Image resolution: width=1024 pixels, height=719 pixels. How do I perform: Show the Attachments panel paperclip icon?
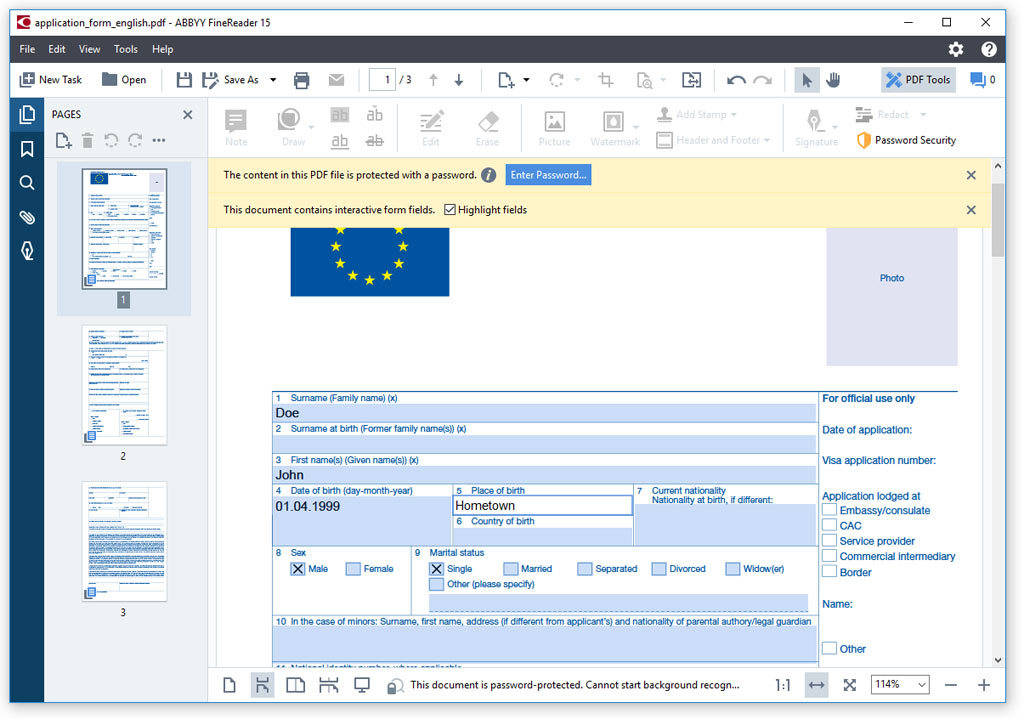[x=27, y=217]
